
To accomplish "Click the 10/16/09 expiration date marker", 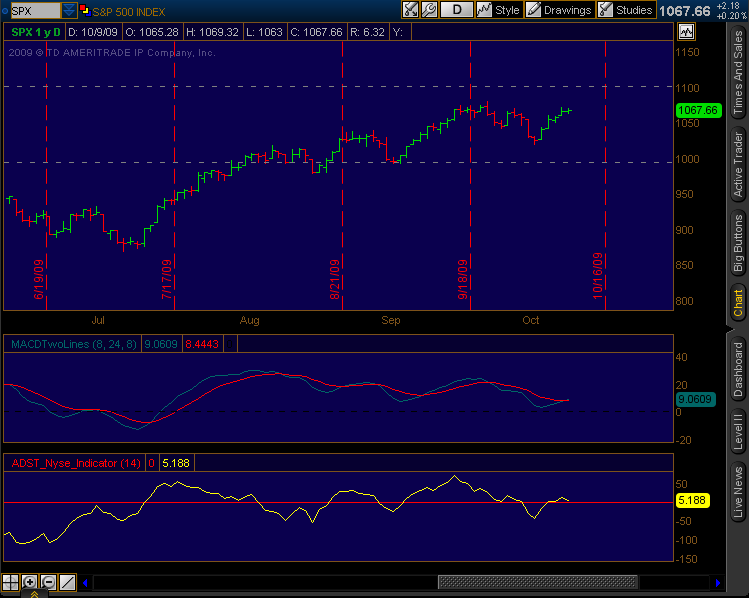I will pyautogui.click(x=598, y=276).
